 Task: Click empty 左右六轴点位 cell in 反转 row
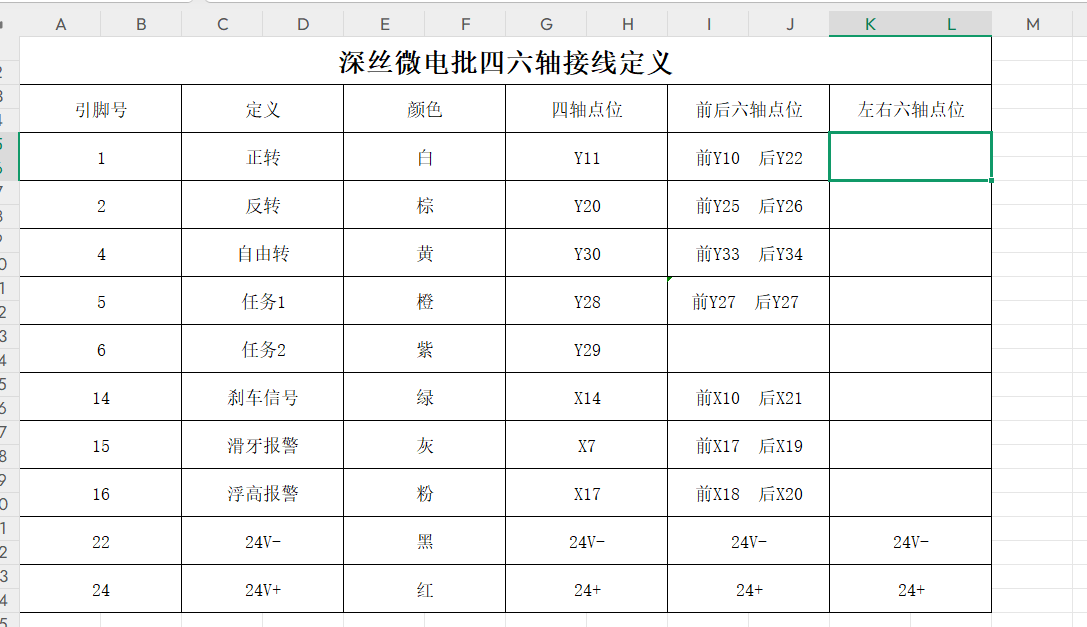tap(910, 205)
